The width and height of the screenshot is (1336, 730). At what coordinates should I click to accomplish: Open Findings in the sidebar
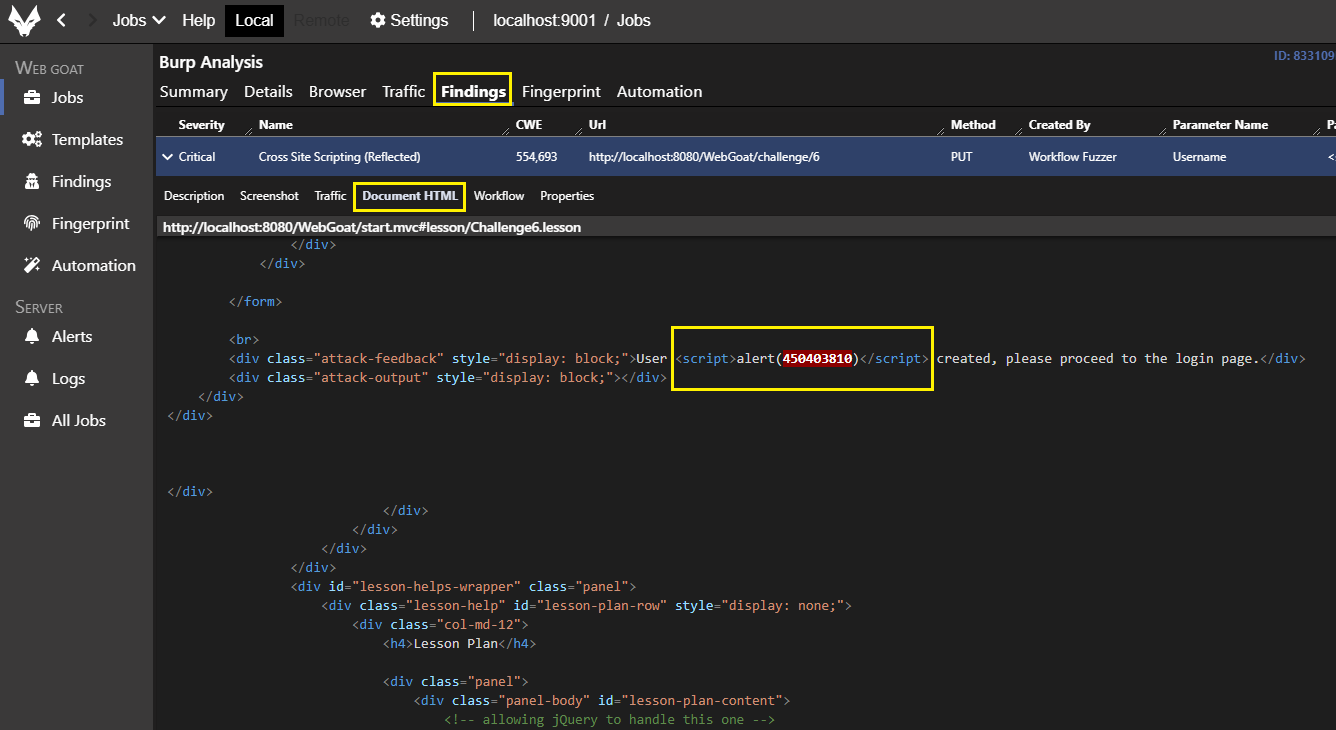(81, 181)
